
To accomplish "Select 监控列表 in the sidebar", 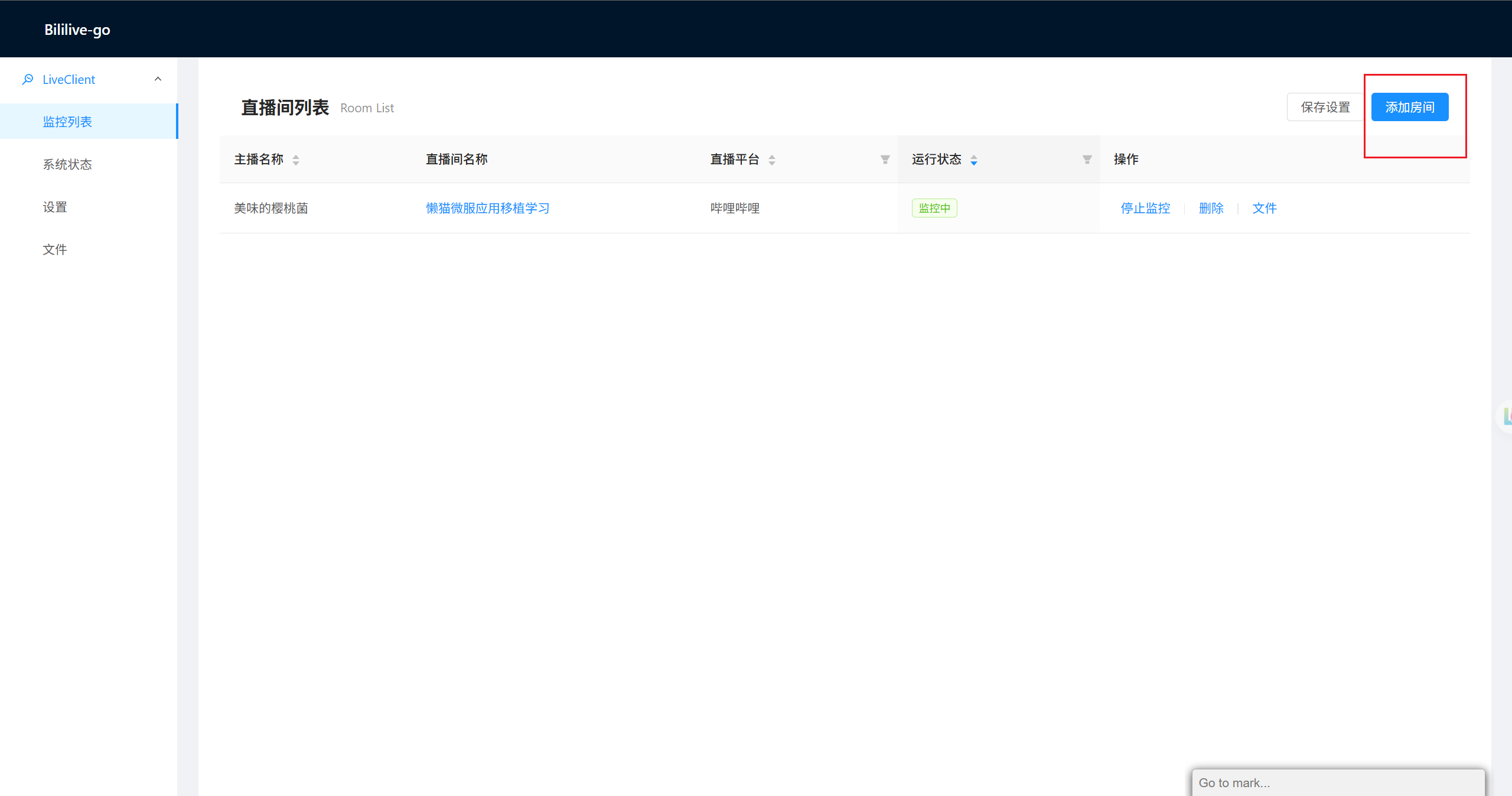I will (x=89, y=121).
